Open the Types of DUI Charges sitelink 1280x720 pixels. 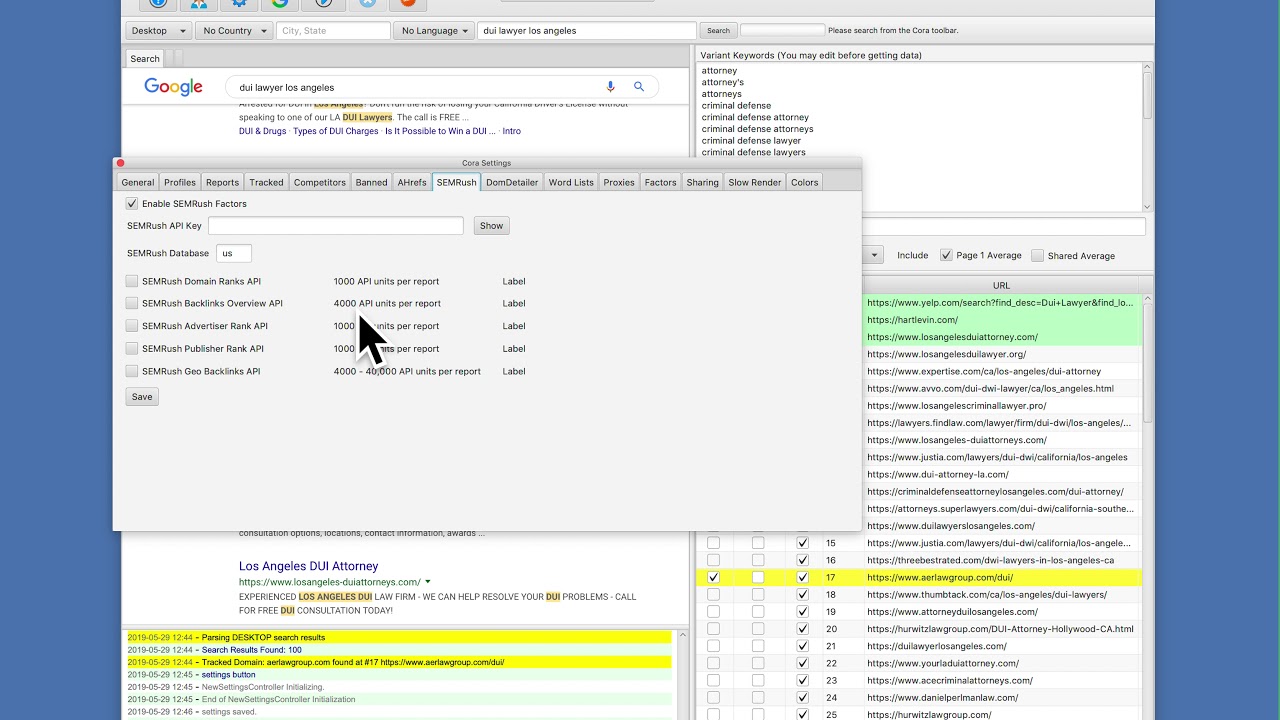pyautogui.click(x=336, y=131)
